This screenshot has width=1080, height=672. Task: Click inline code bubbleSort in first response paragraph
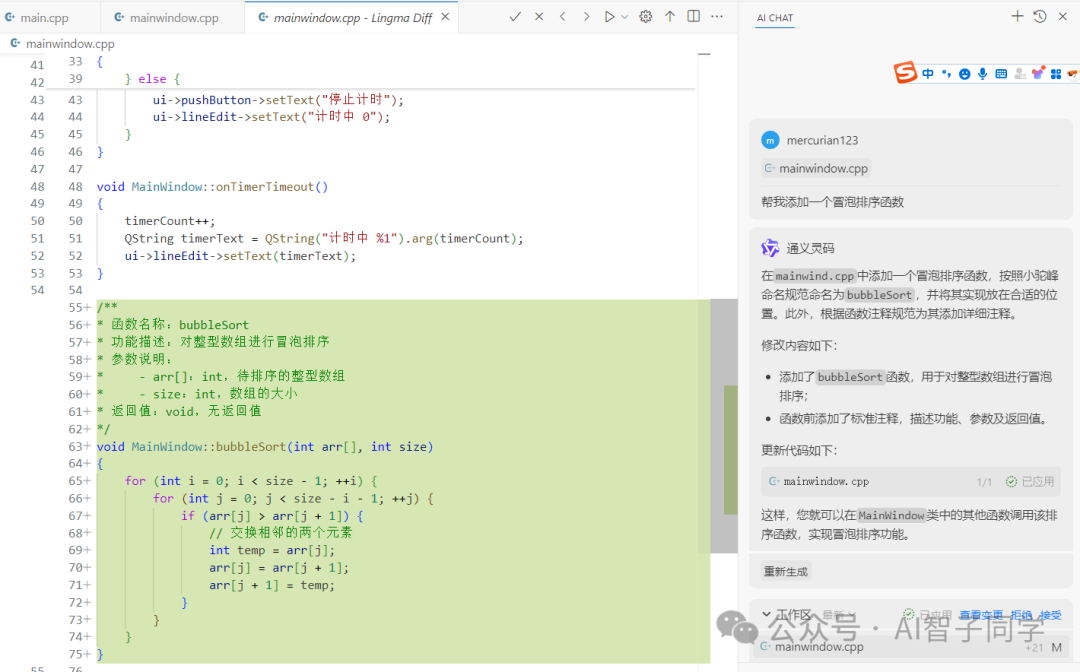pyautogui.click(x=880, y=295)
